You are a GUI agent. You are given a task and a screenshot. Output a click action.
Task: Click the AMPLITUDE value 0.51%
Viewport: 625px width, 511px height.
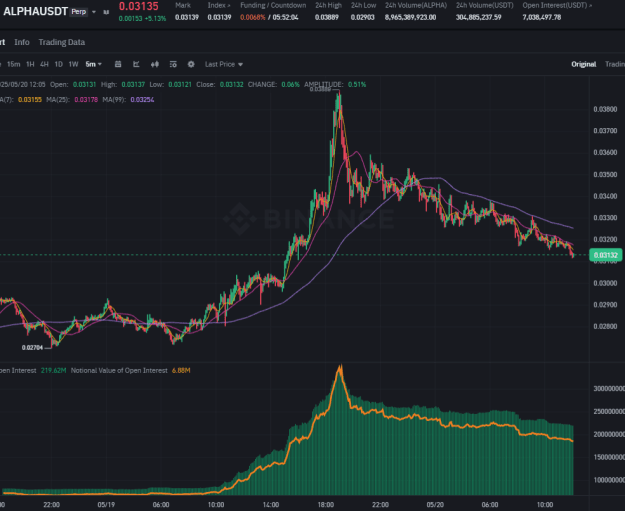(x=357, y=85)
